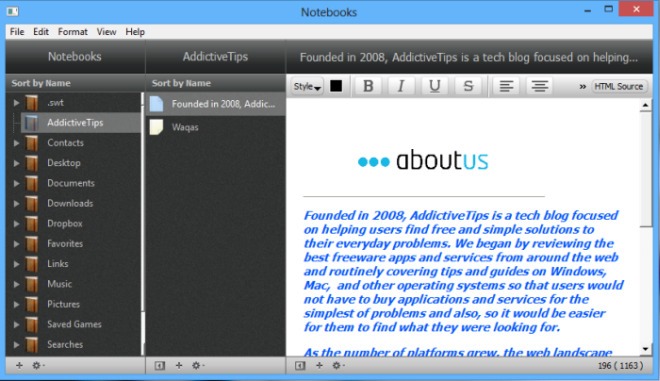Align text left

[x=506, y=86]
